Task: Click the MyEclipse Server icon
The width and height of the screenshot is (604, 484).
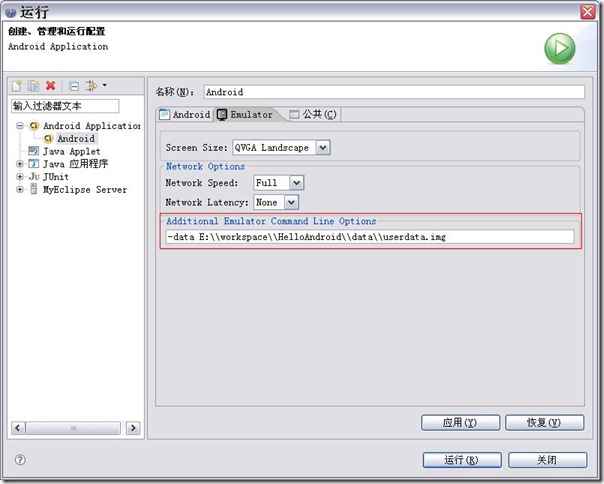Action: click(x=34, y=189)
